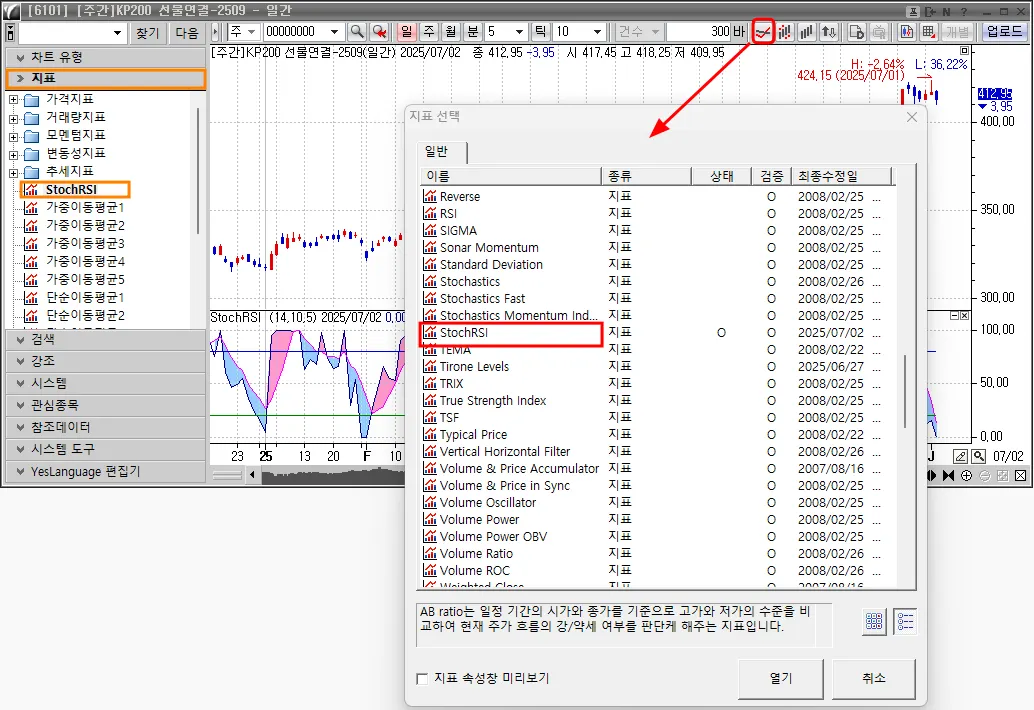Screen dimensions: 1034x710
Task: Click the pencil edit icon at chart bottom
Action: pos(960,456)
